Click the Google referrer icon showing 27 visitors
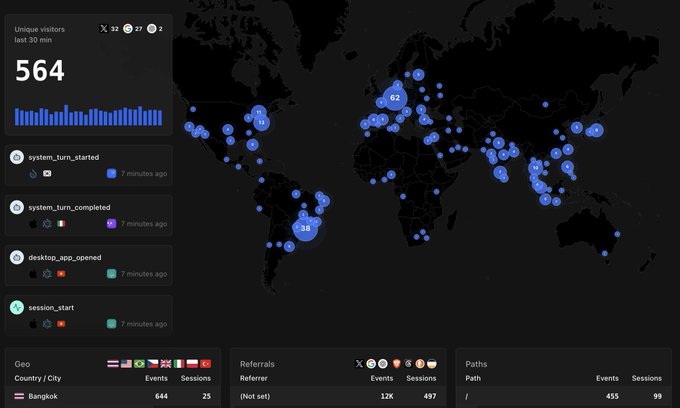Screen dimensions: 680x408 128,29
